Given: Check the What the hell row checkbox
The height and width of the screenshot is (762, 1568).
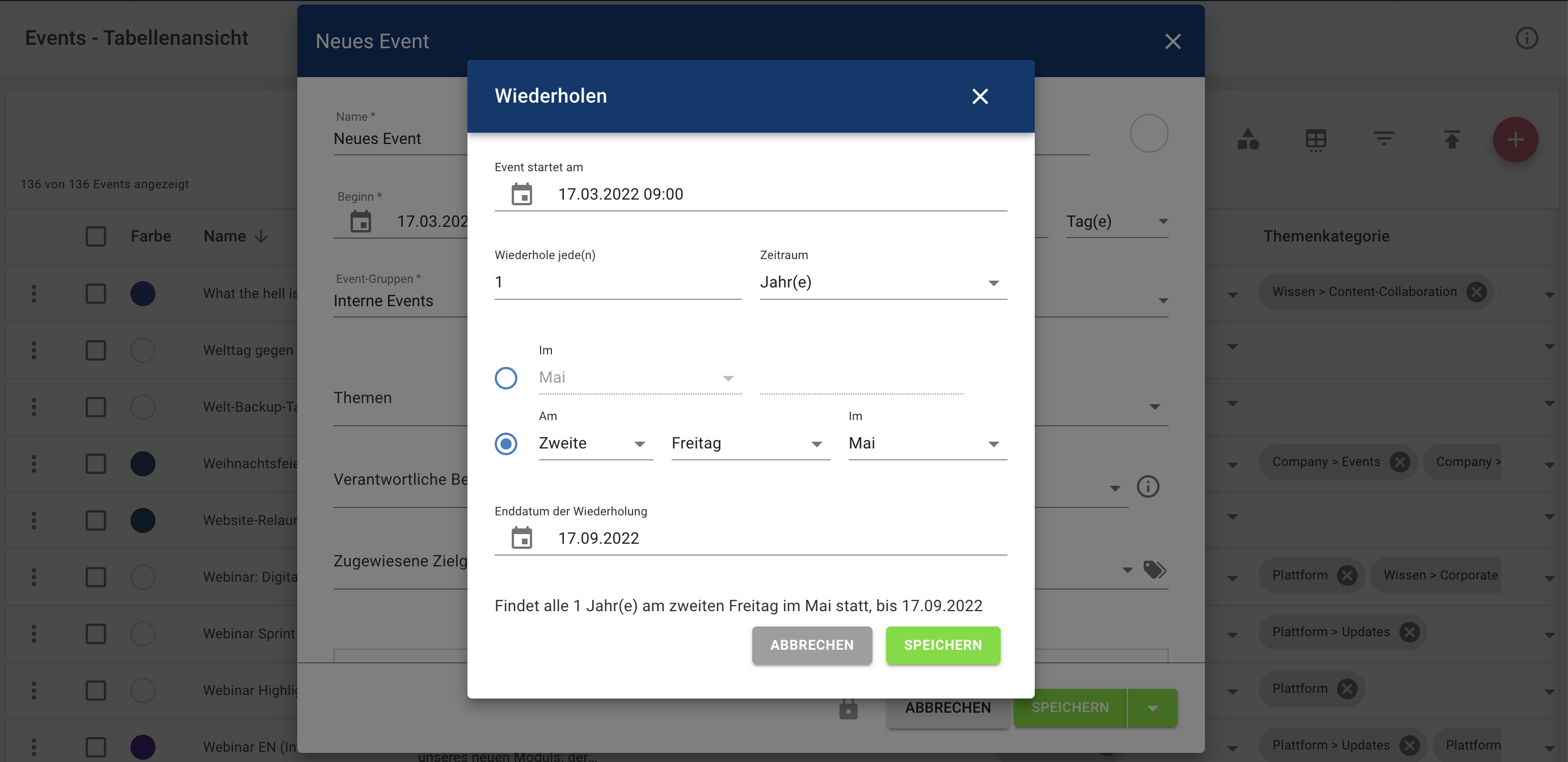Looking at the screenshot, I should point(95,294).
